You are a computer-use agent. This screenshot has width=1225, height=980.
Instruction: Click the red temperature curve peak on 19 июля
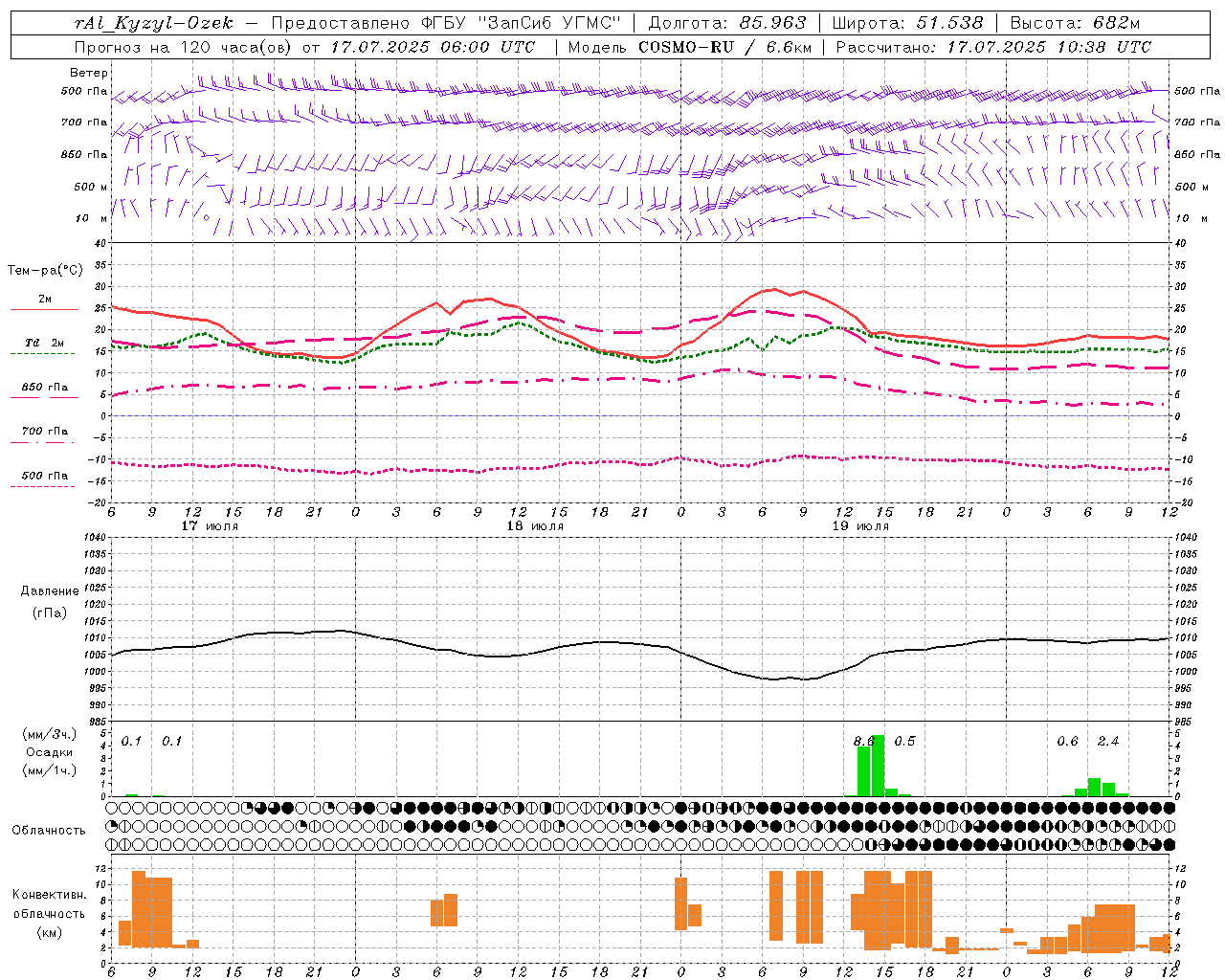775,289
